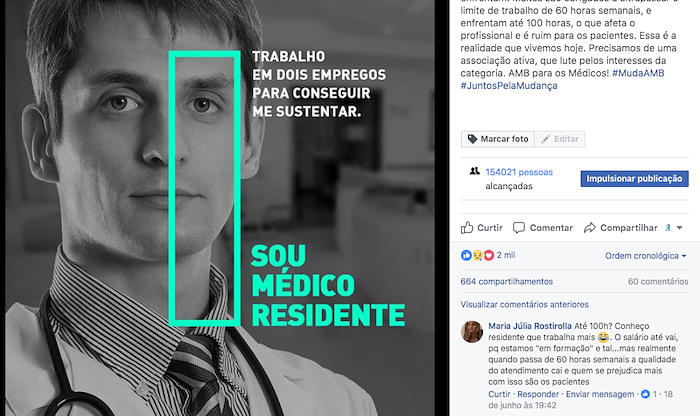Expand Visualizar comentários anteriores
Image resolution: width=700 pixels, height=416 pixels.
pos(525,304)
